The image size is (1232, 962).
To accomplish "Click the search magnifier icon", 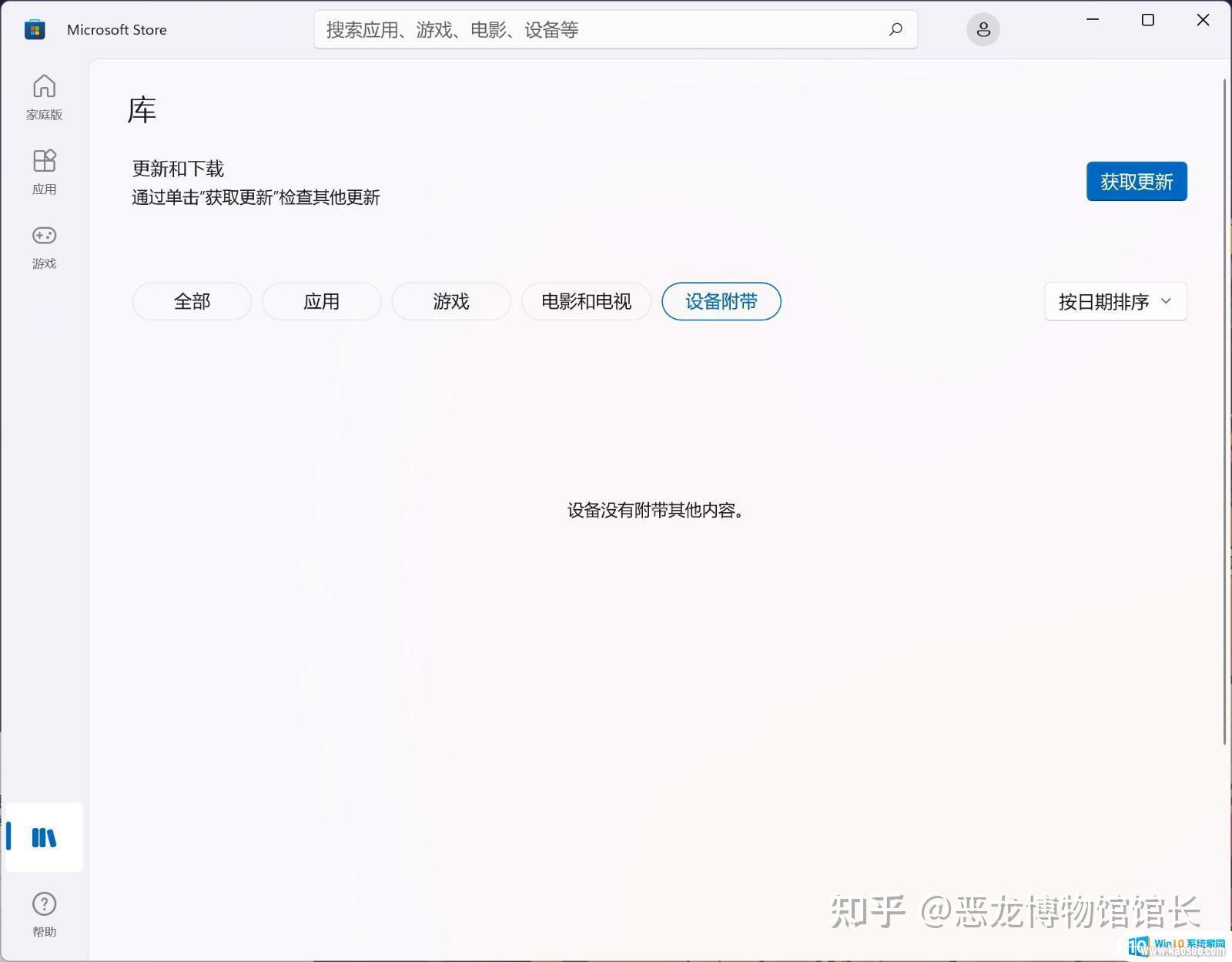I will (896, 29).
